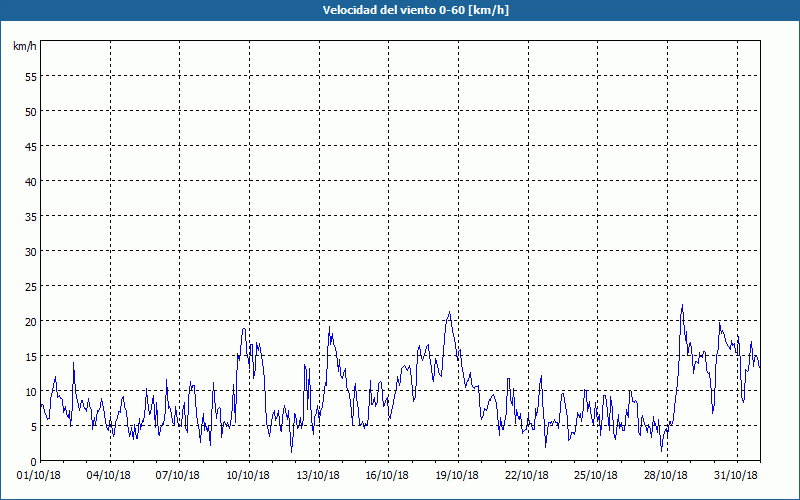The height and width of the screenshot is (500, 800).
Task: Click the highest wind peak after 28/10/18
Action: pos(682,306)
